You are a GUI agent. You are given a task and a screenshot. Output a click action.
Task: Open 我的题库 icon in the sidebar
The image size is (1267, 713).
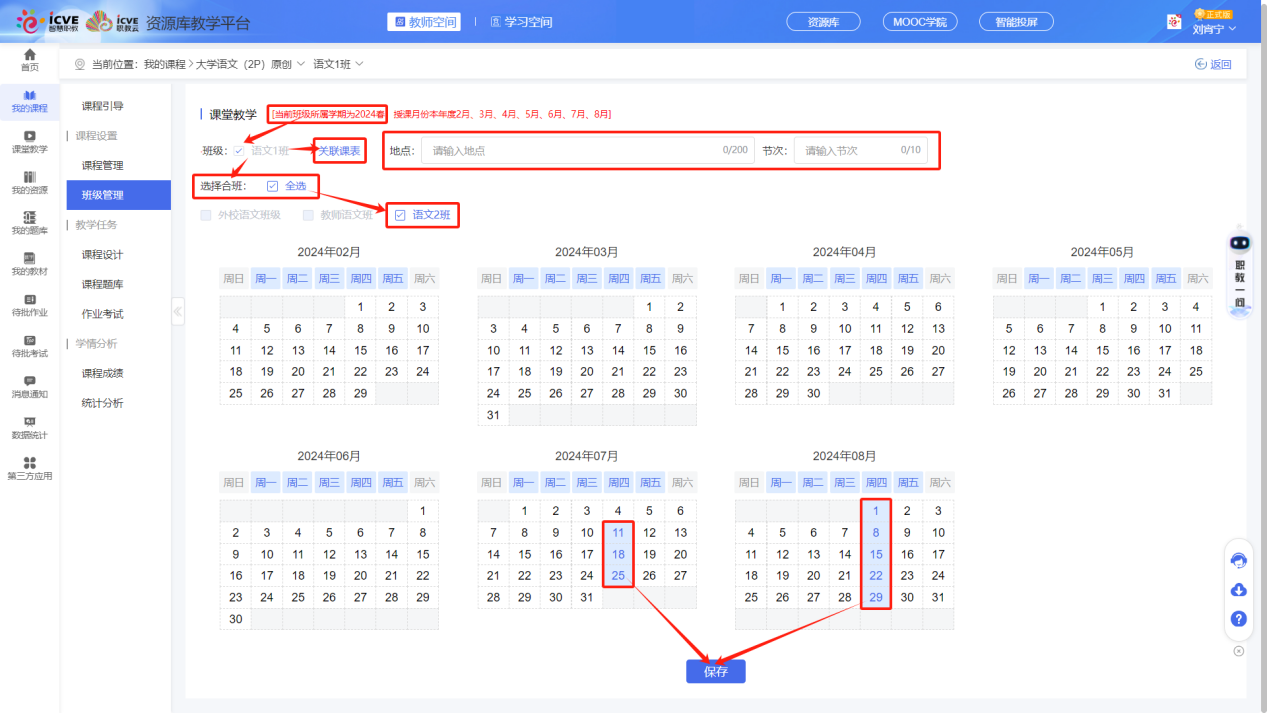point(30,219)
